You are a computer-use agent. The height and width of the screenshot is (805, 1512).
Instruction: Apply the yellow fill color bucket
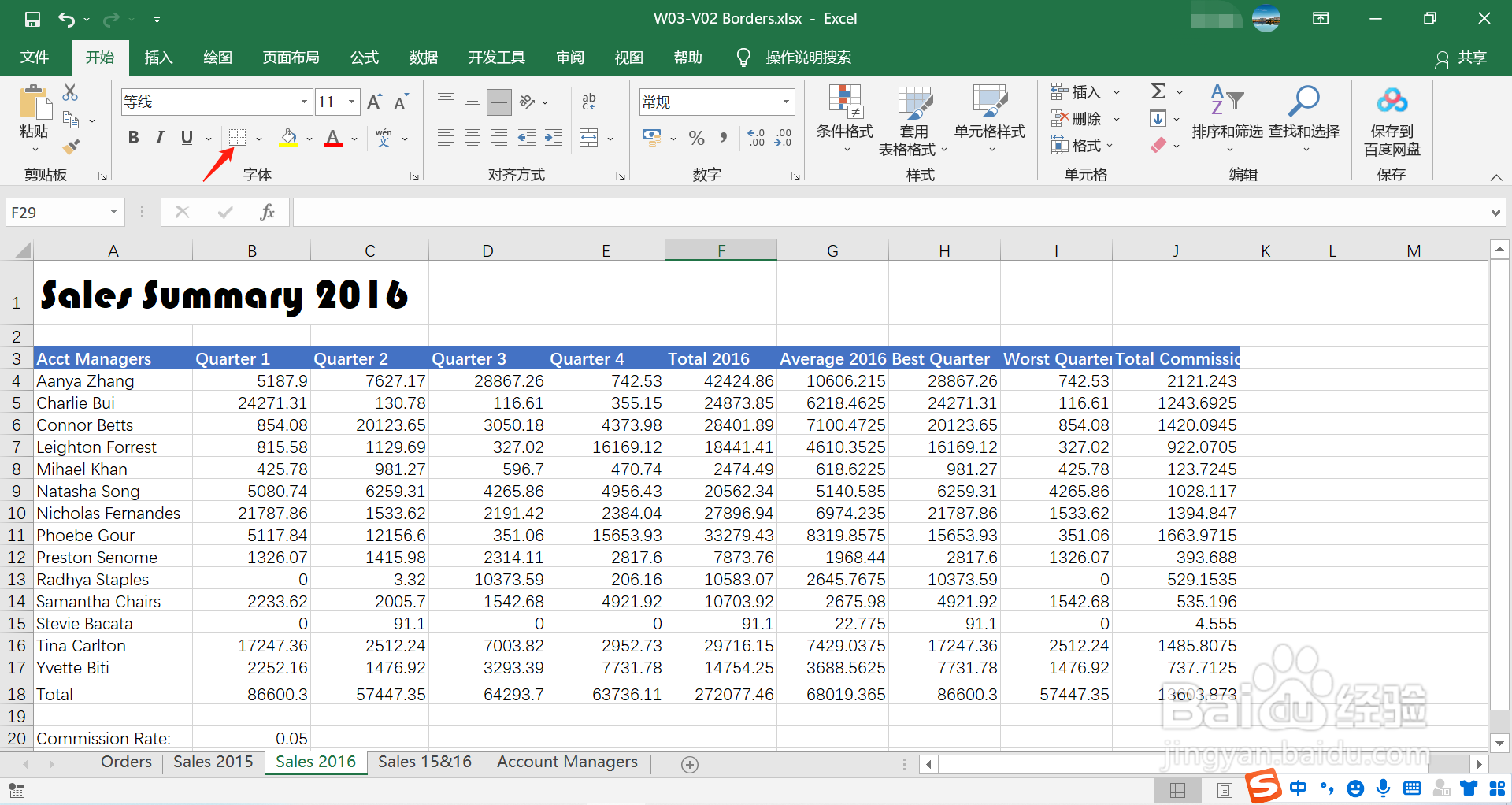[x=288, y=138]
